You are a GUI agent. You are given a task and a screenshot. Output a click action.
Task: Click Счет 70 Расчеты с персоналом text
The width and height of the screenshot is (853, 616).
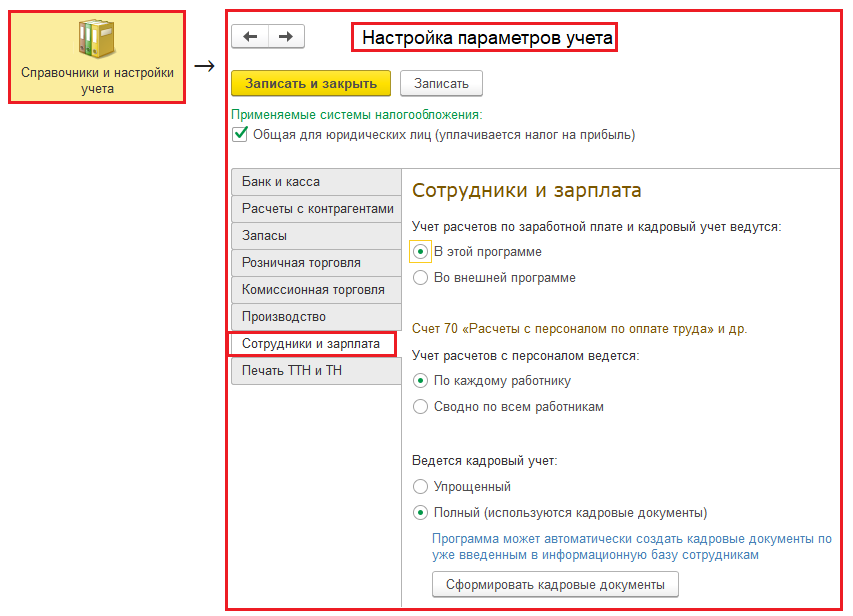click(579, 329)
